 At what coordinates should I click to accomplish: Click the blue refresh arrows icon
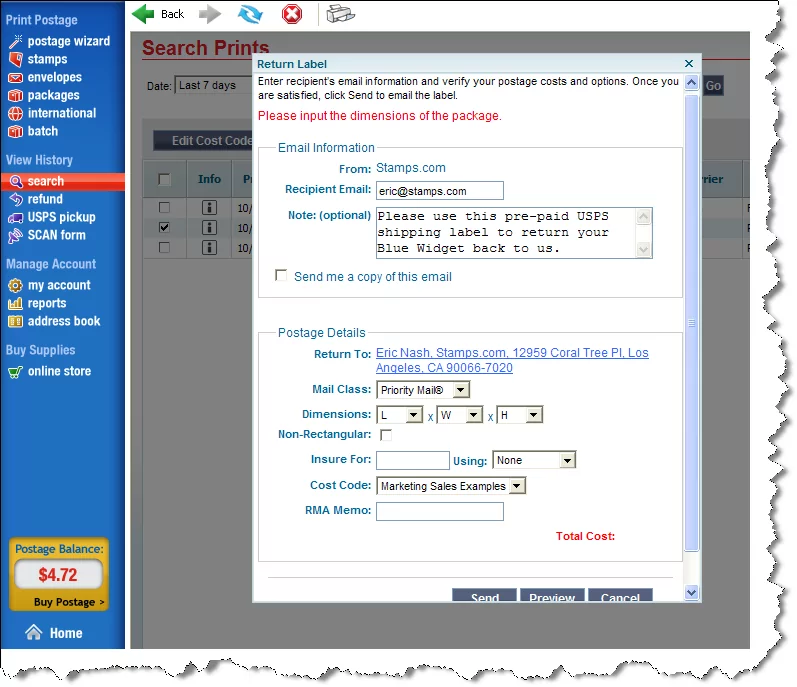pos(249,14)
